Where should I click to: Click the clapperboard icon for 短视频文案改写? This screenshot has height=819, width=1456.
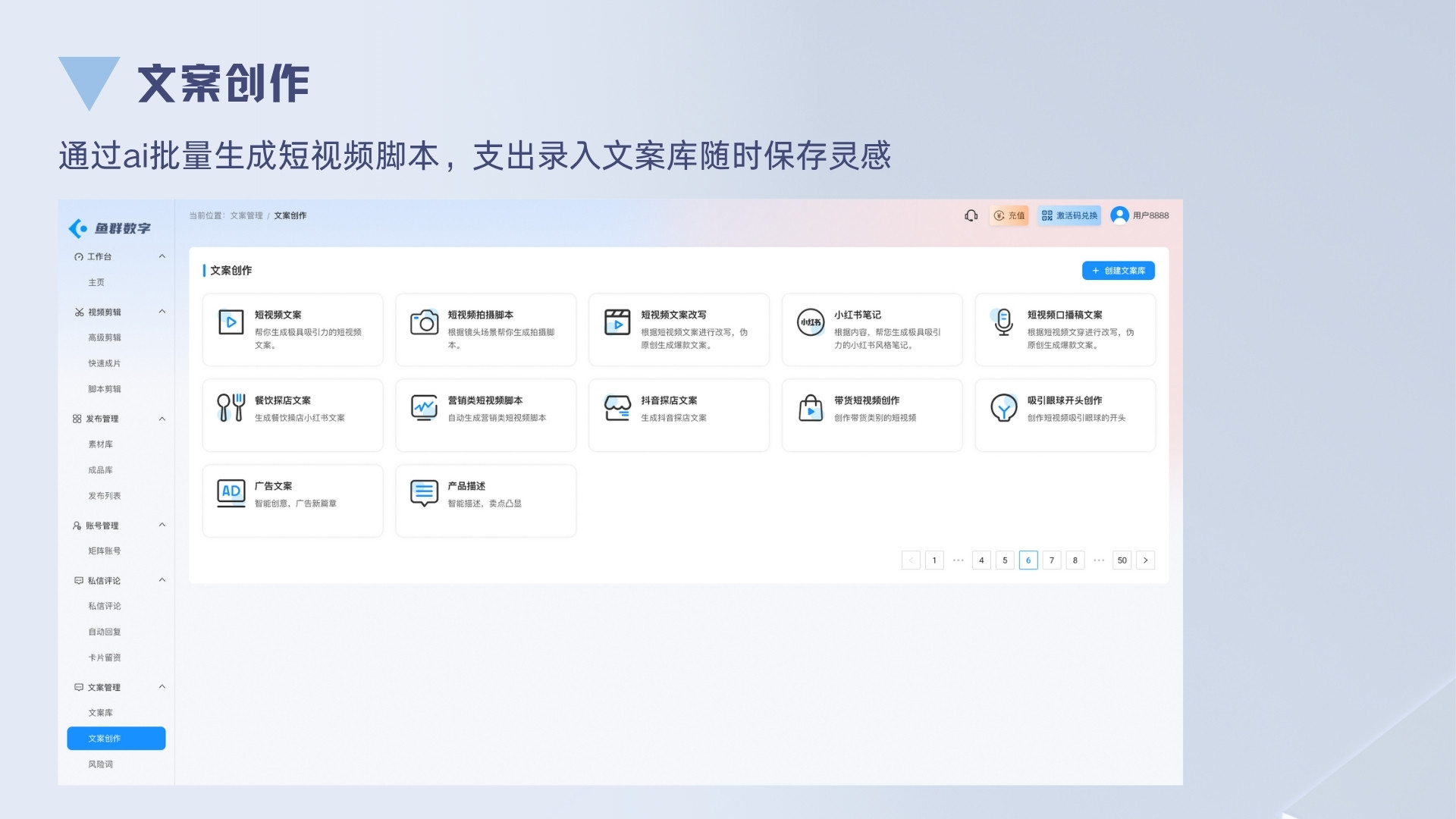(x=617, y=322)
